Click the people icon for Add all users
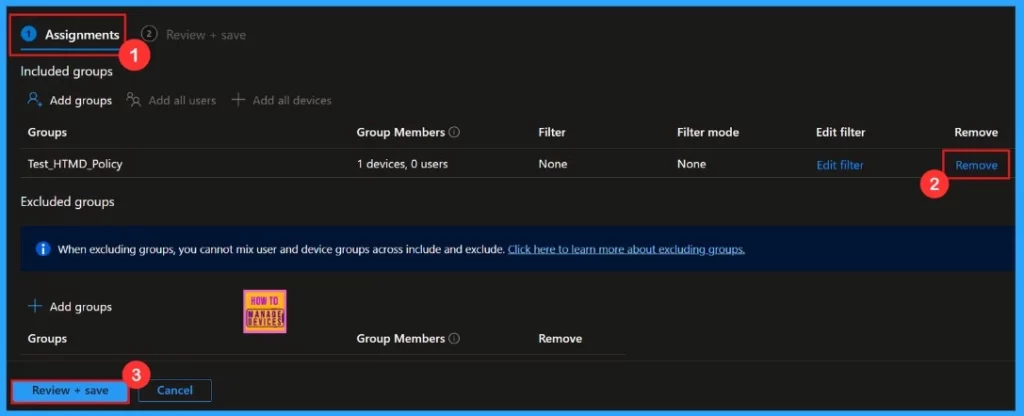1024x416 pixels. coord(134,99)
